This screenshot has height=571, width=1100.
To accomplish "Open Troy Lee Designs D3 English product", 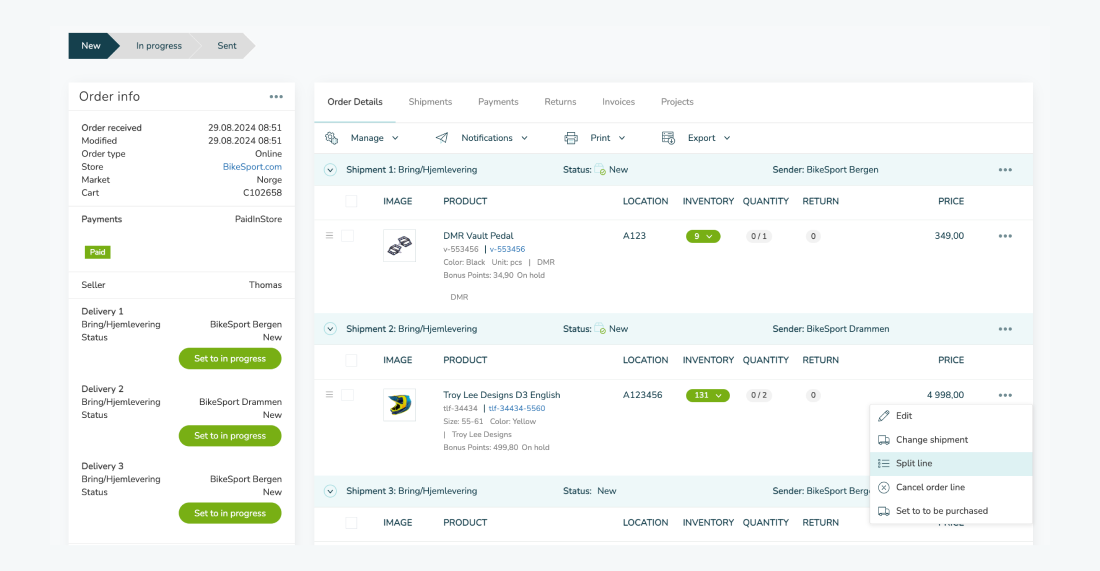I will click(502, 395).
